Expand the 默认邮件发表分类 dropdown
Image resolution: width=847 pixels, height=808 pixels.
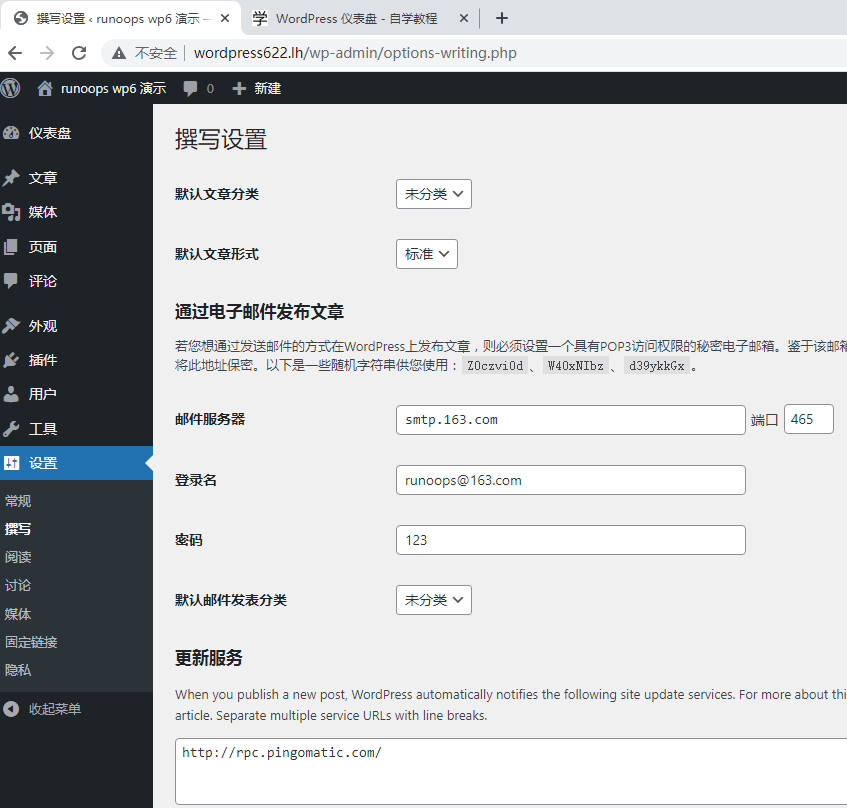point(433,600)
